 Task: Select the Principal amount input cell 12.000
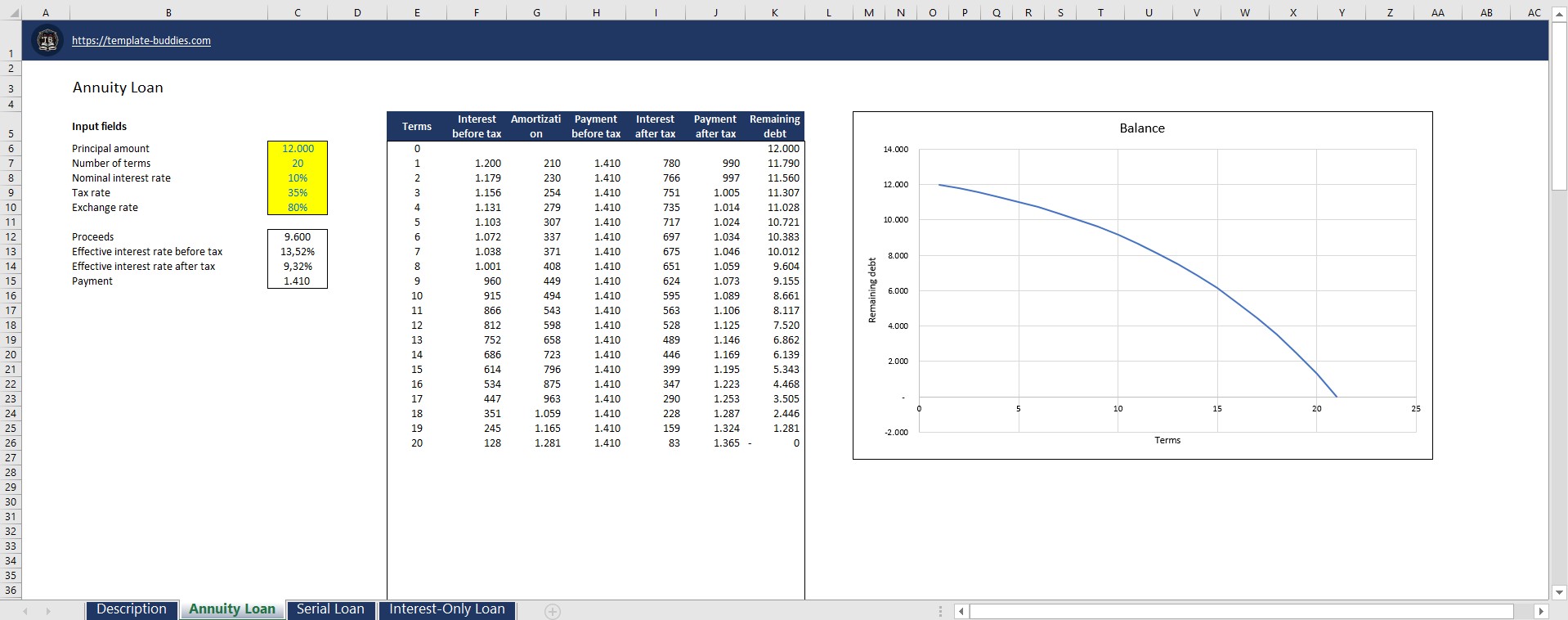pos(298,149)
